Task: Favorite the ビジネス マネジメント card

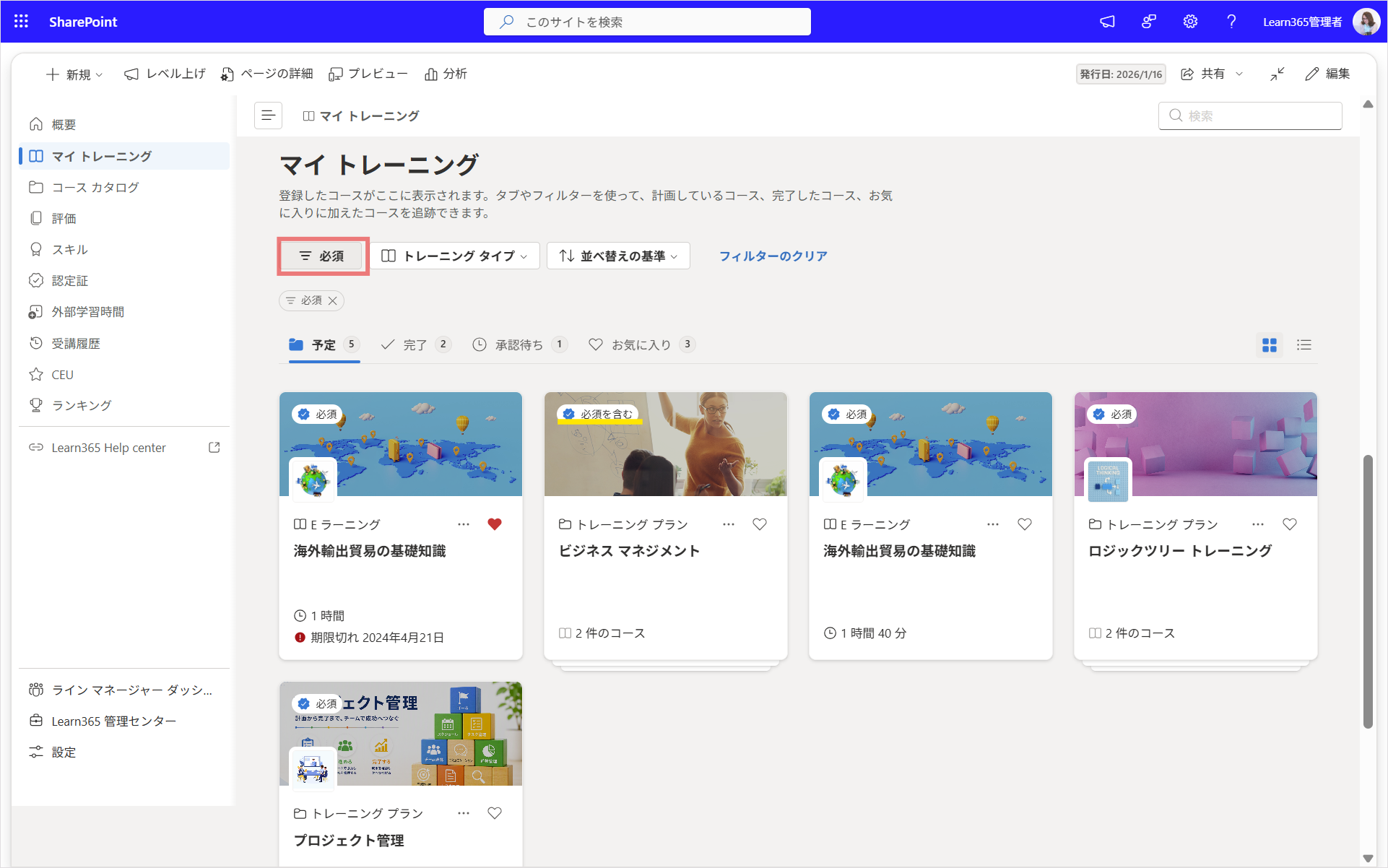Action: (x=760, y=524)
